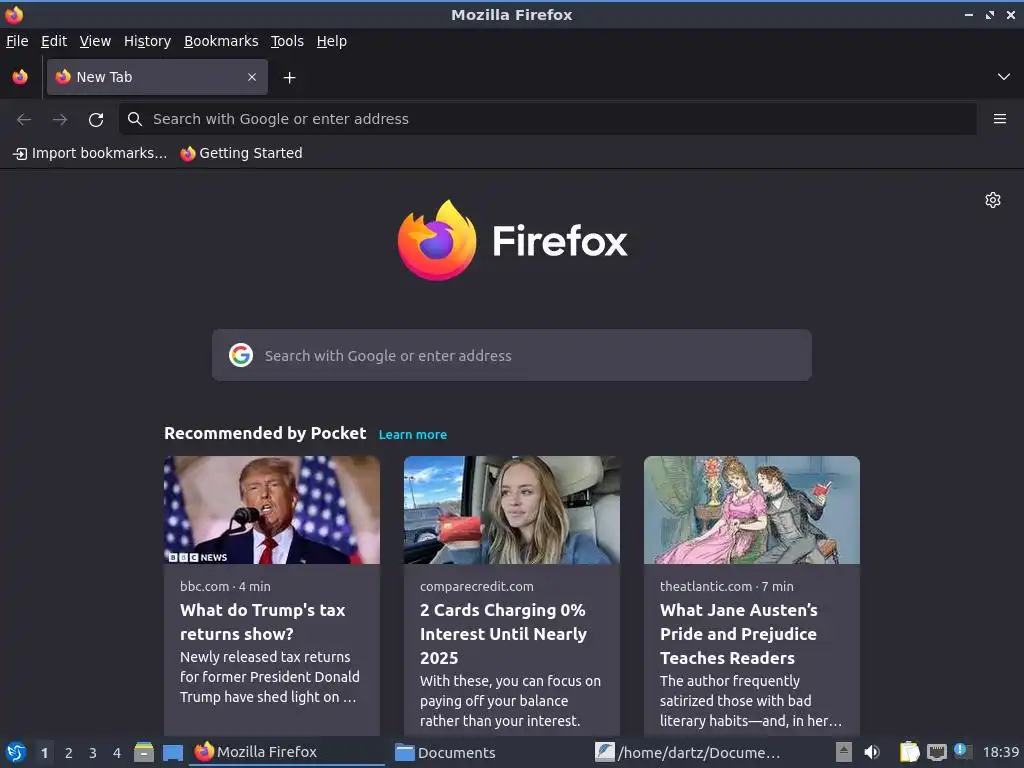The image size is (1024, 768).
Task: Open the network monitor tray icon
Action: pos(936,752)
